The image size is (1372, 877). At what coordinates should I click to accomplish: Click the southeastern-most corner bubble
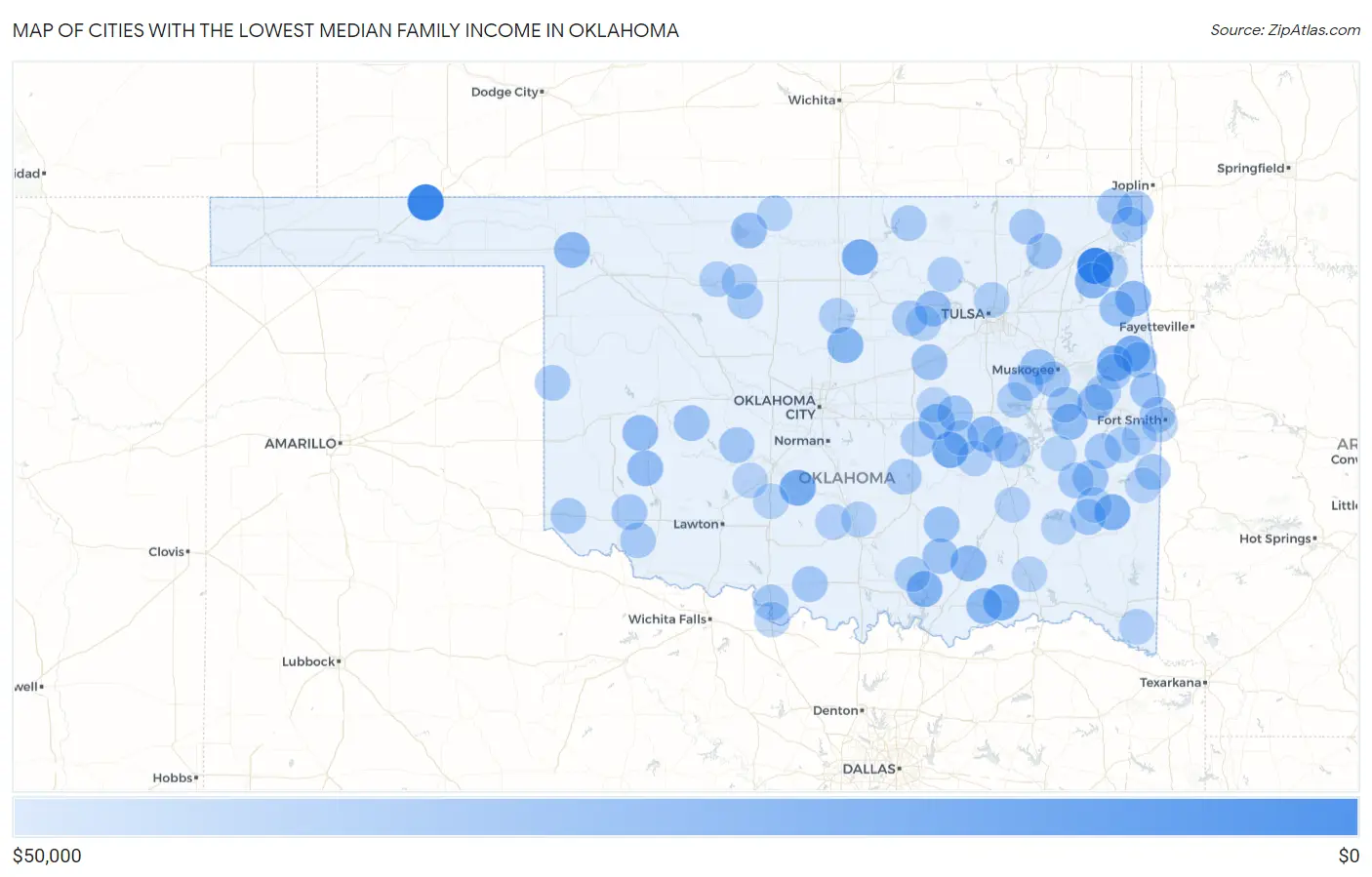coord(1136,627)
